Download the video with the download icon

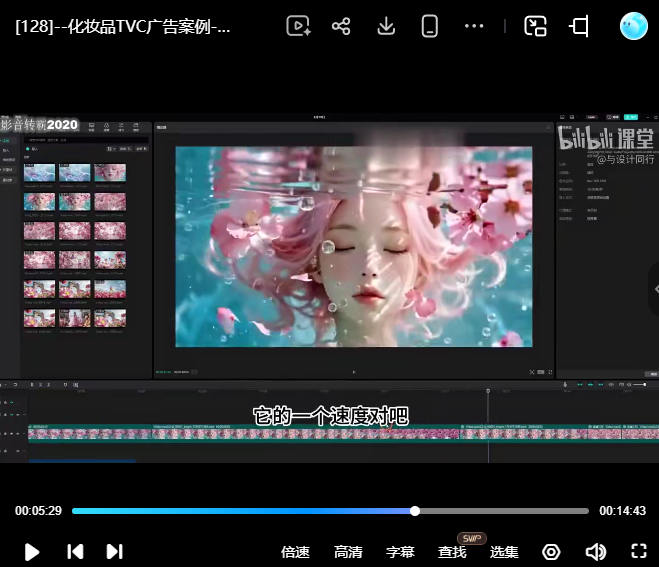click(386, 26)
